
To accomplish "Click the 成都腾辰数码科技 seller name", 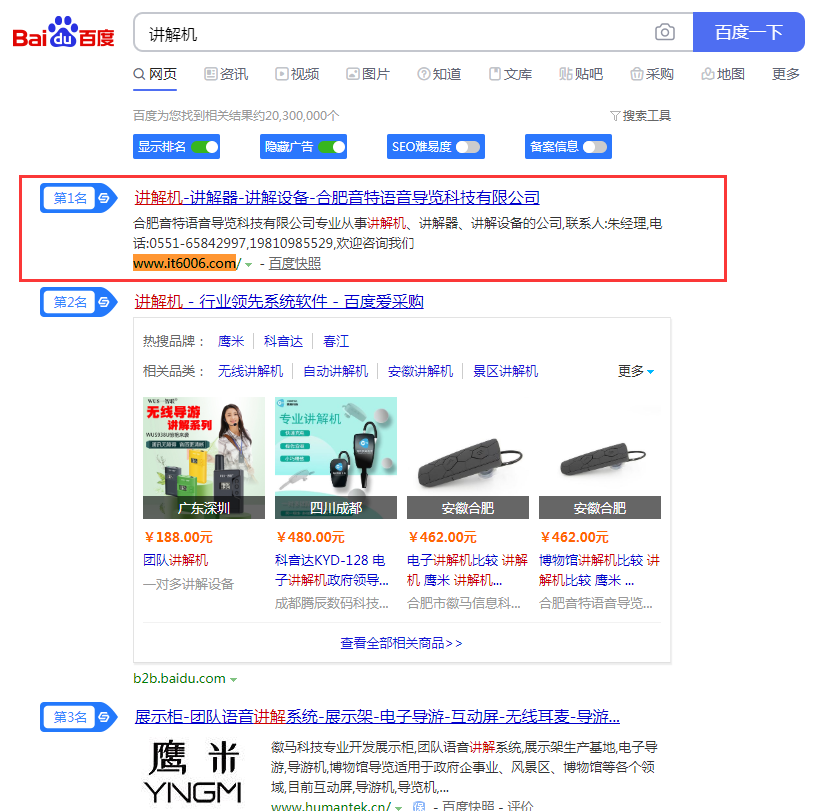I will pos(332,603).
